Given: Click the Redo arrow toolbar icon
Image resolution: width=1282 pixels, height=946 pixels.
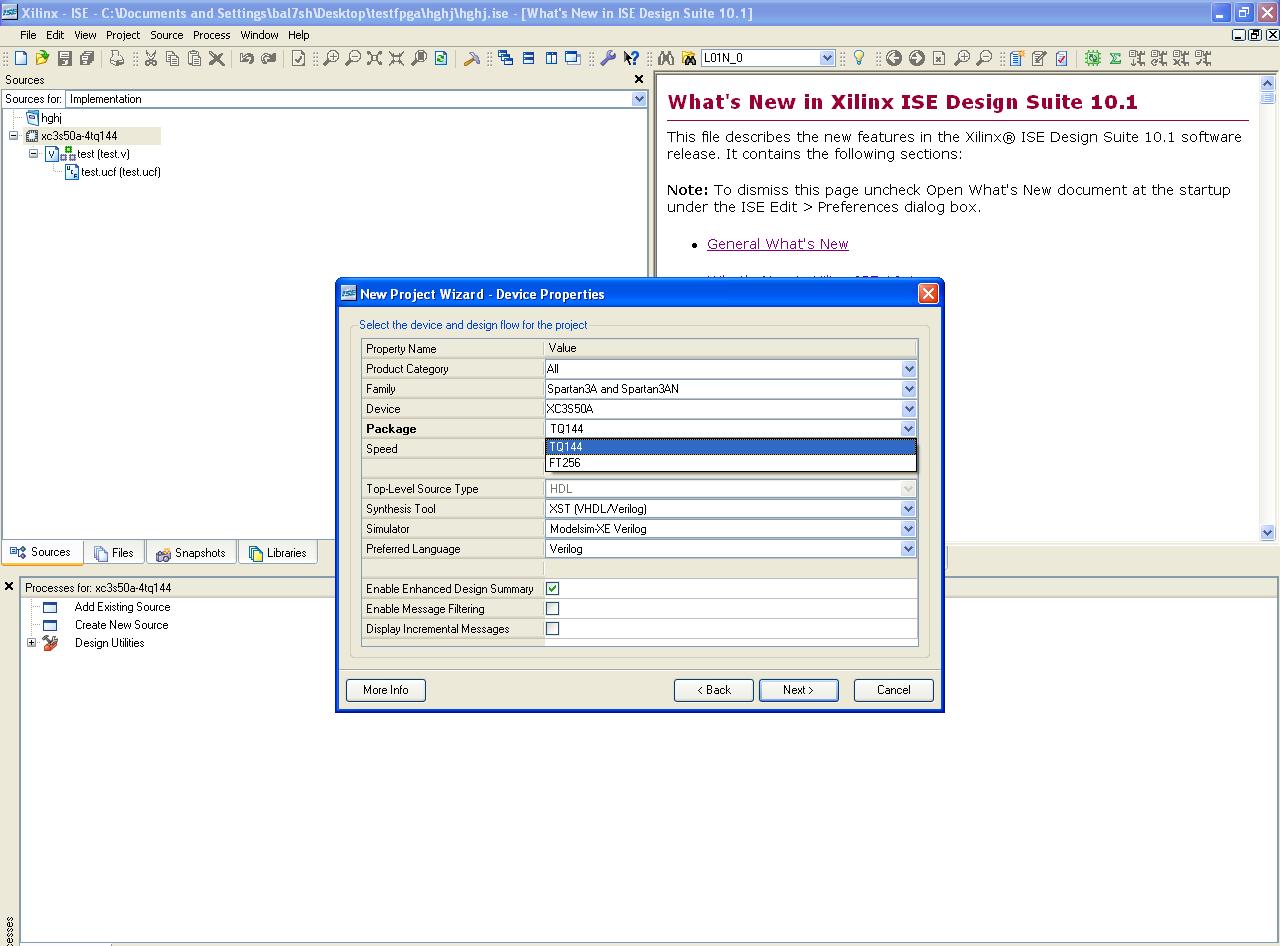Looking at the screenshot, I should coord(268,58).
